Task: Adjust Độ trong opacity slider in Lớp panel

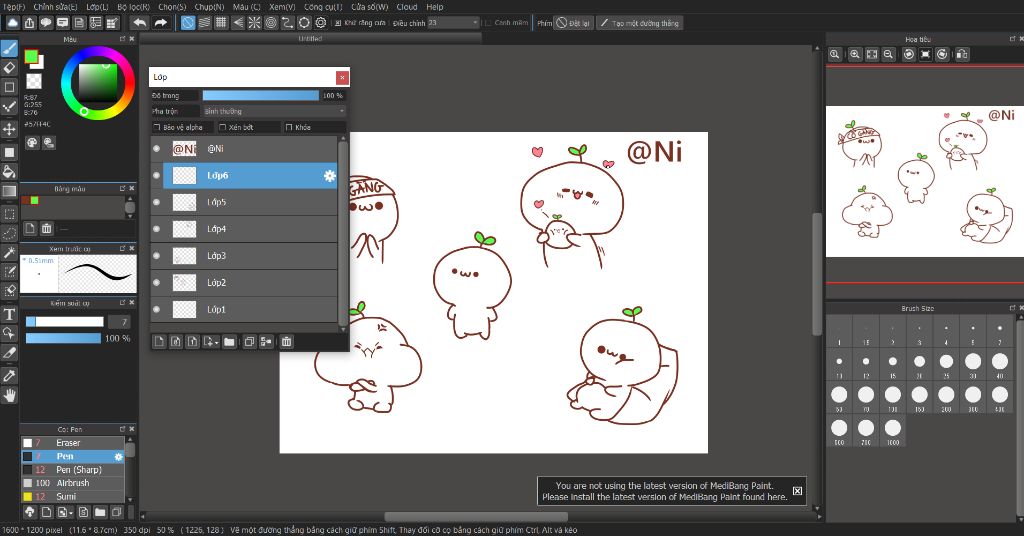Action: point(261,95)
